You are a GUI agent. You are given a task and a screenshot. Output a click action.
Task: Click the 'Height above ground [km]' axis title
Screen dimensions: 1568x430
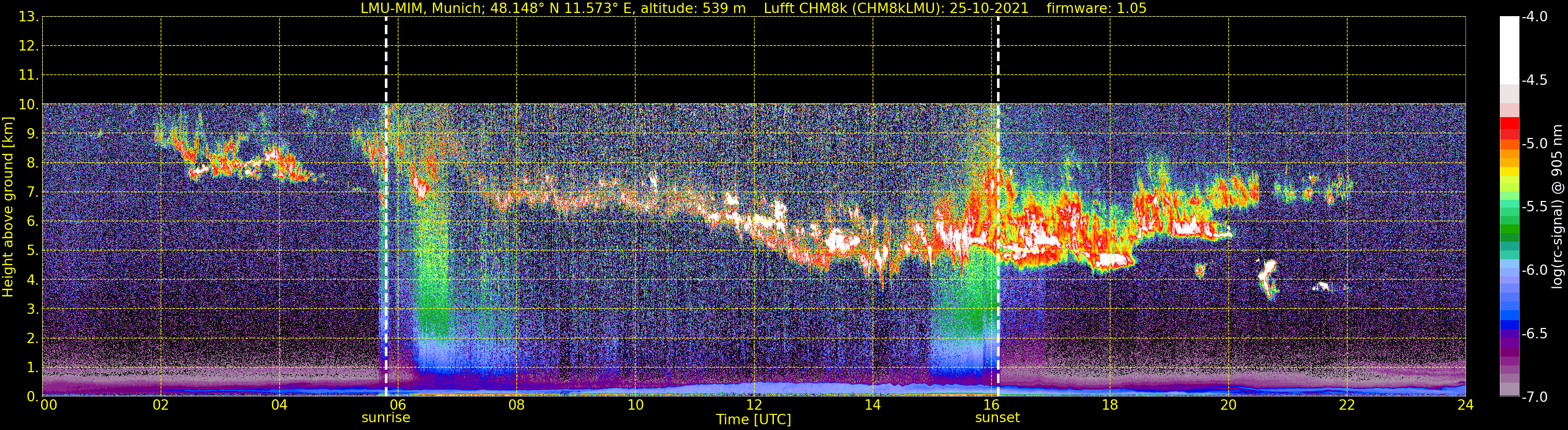tap(8, 207)
